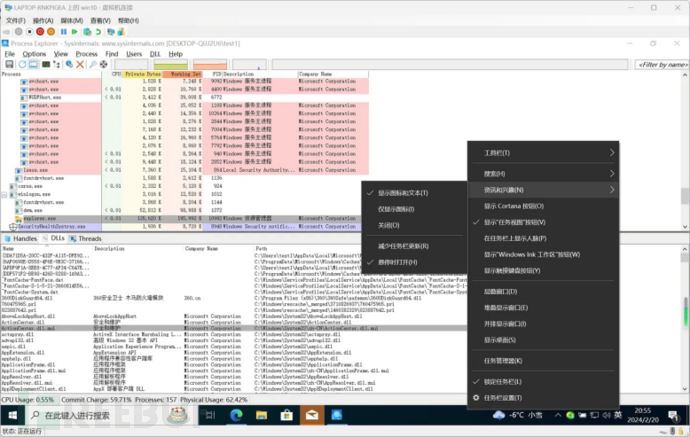The width and height of the screenshot is (690, 437).
Task: Open the Options menu
Action: tap(34, 53)
